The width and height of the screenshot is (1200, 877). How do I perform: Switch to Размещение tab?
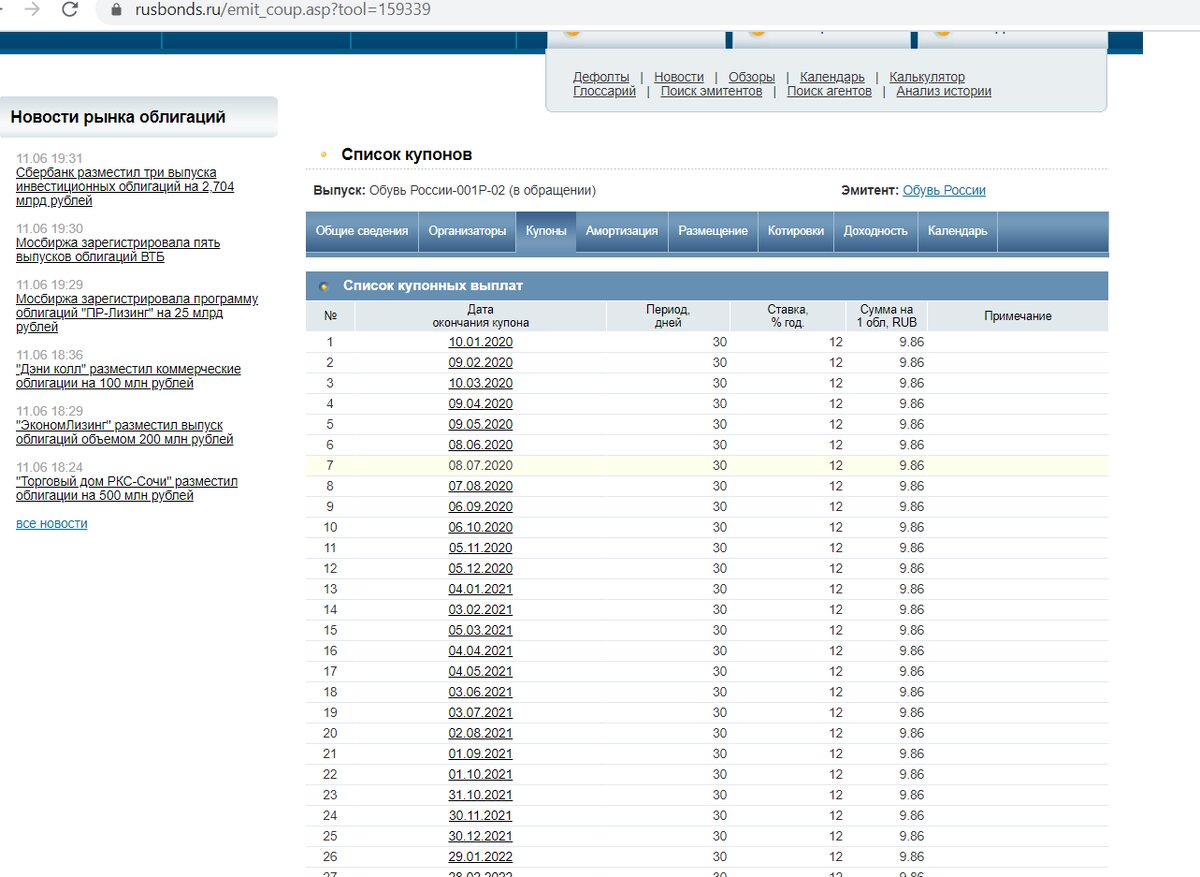[x=713, y=231]
